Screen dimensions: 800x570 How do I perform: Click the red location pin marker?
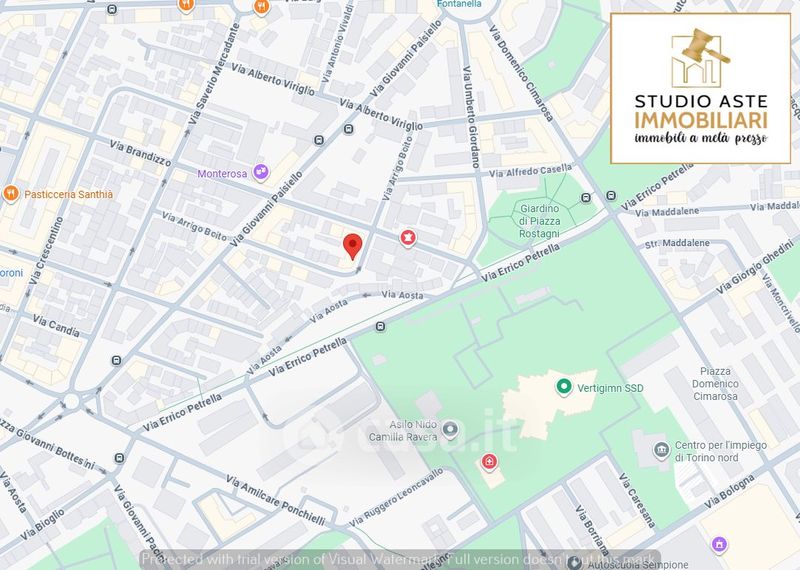[352, 246]
